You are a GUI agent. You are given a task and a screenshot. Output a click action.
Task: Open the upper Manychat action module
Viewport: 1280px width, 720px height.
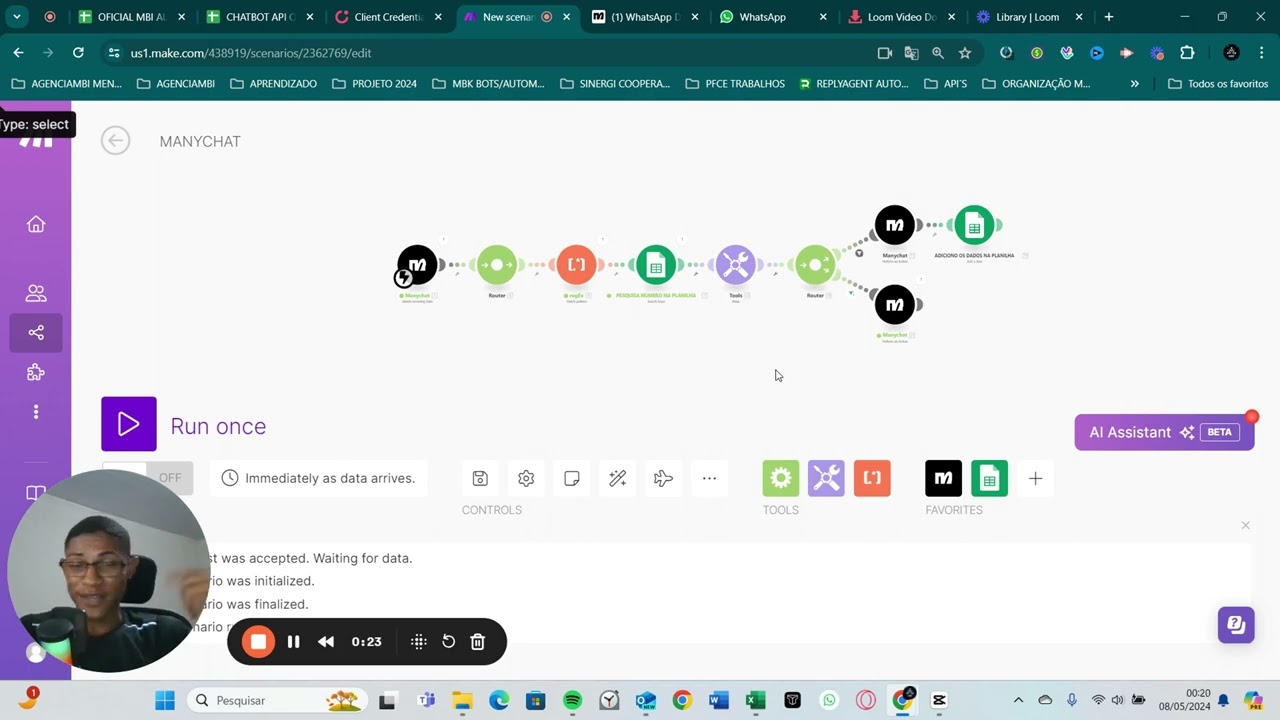point(895,225)
